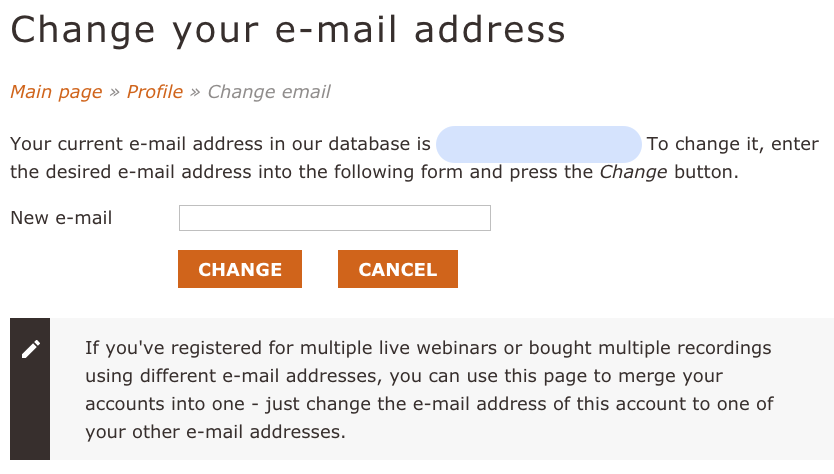
Task: Click the Change your e-mail address heading
Action: click(288, 30)
